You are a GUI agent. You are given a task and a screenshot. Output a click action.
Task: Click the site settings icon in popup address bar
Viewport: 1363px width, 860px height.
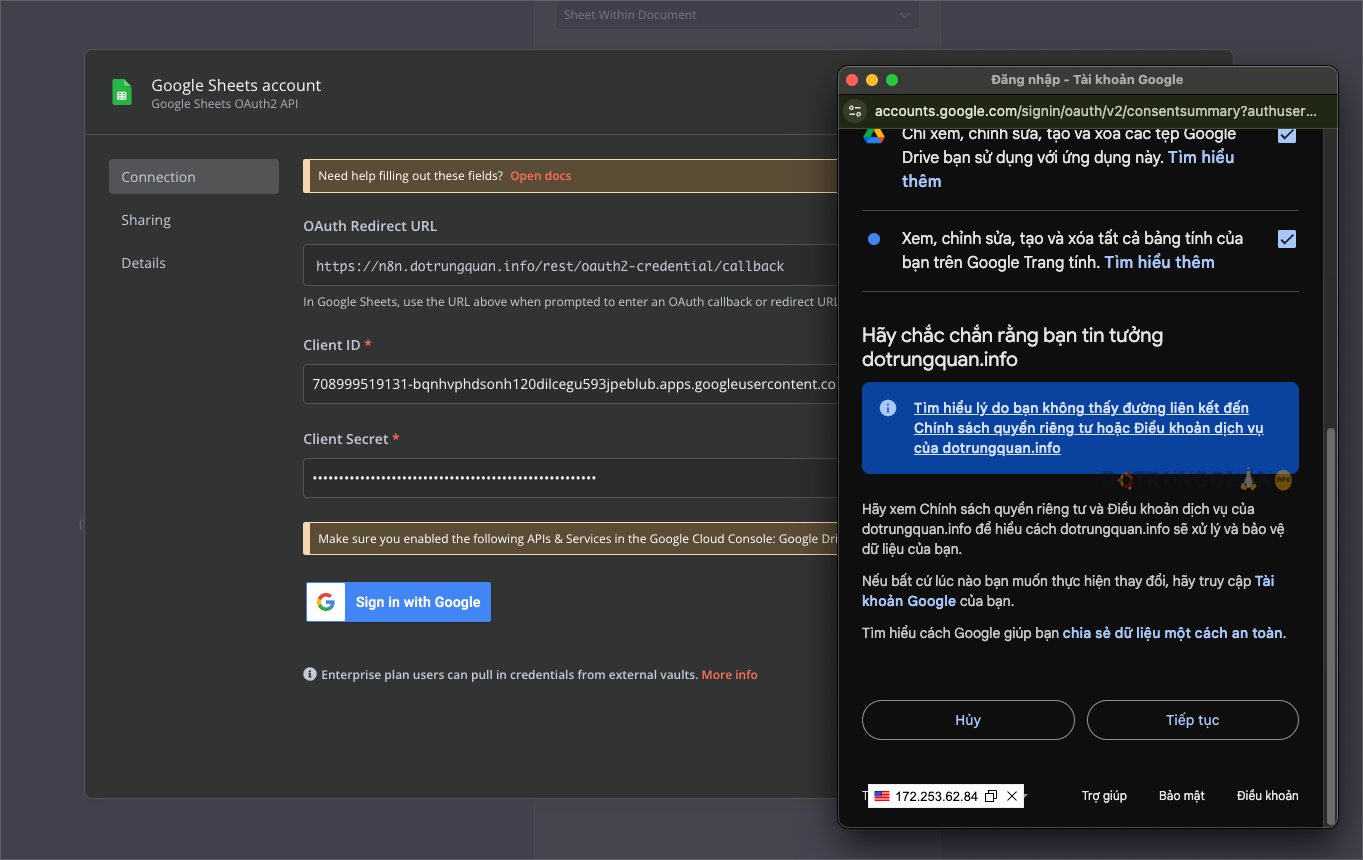point(854,111)
